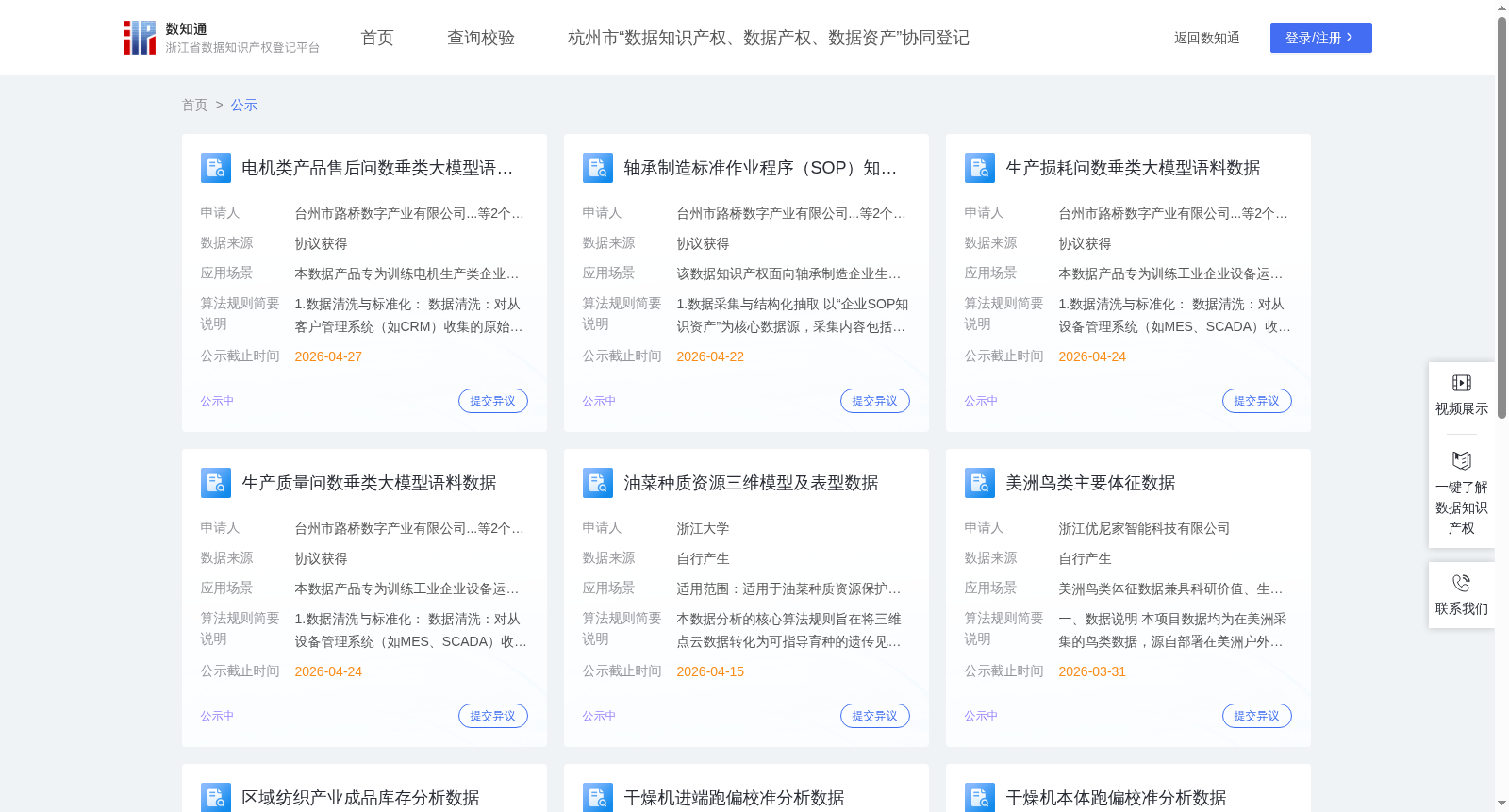Click the 首页 breadcrumb link
The image size is (1509, 812).
click(x=194, y=106)
